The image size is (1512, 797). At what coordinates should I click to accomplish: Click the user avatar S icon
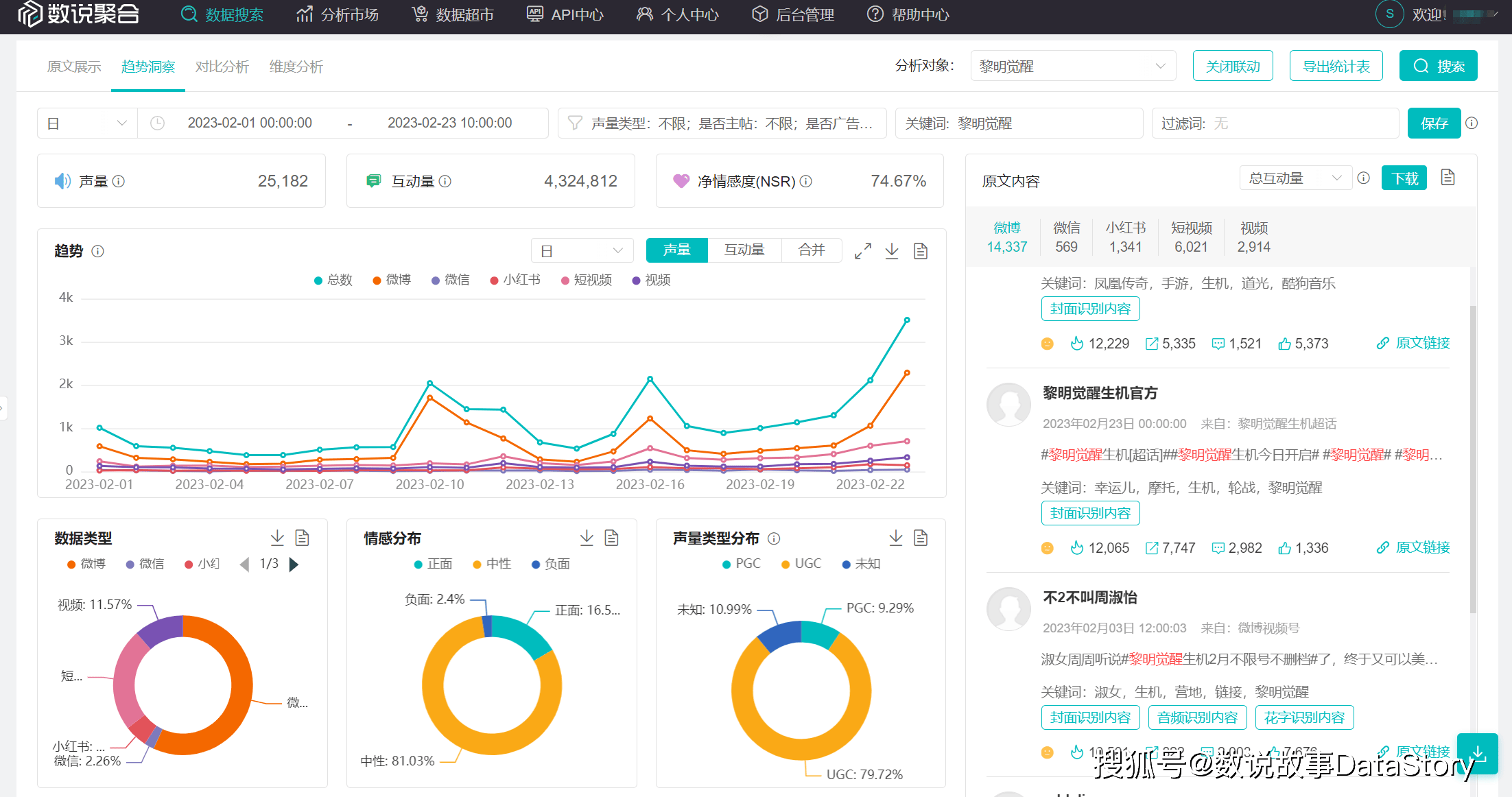pyautogui.click(x=1389, y=14)
